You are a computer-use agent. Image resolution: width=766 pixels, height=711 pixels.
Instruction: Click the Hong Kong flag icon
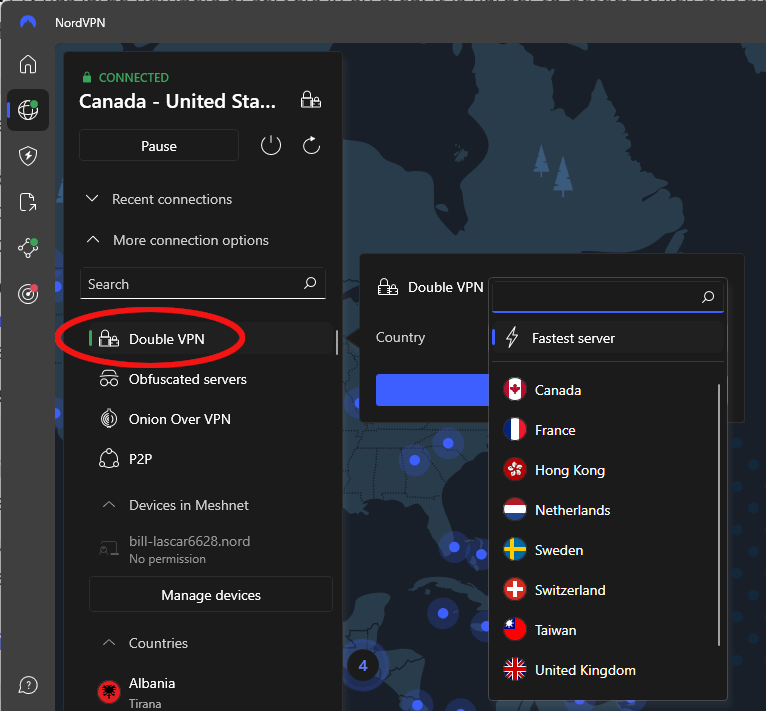click(515, 470)
